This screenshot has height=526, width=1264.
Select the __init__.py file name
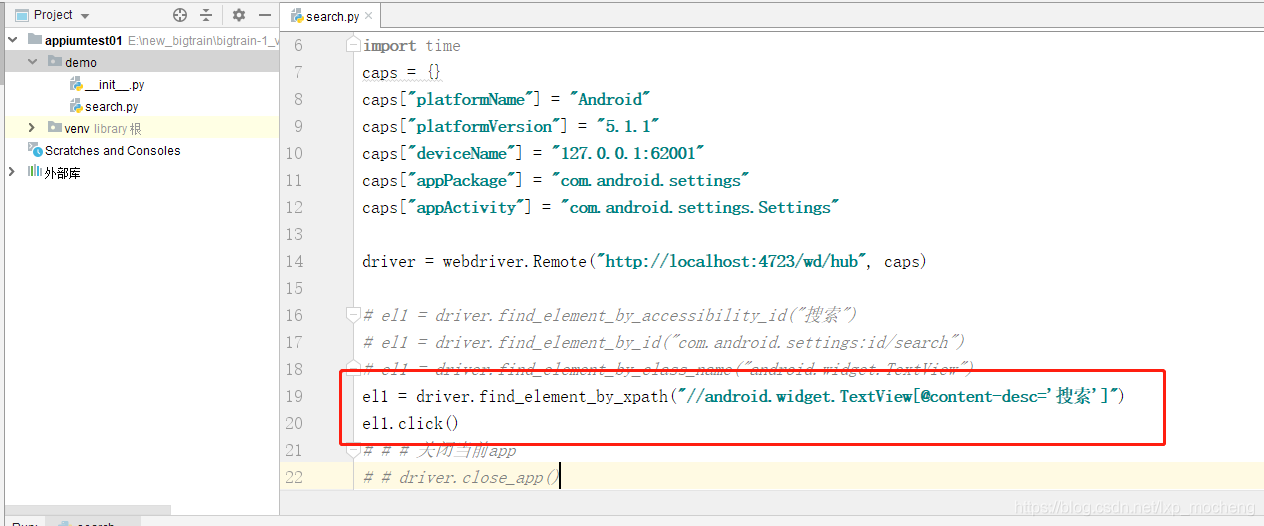click(115, 85)
